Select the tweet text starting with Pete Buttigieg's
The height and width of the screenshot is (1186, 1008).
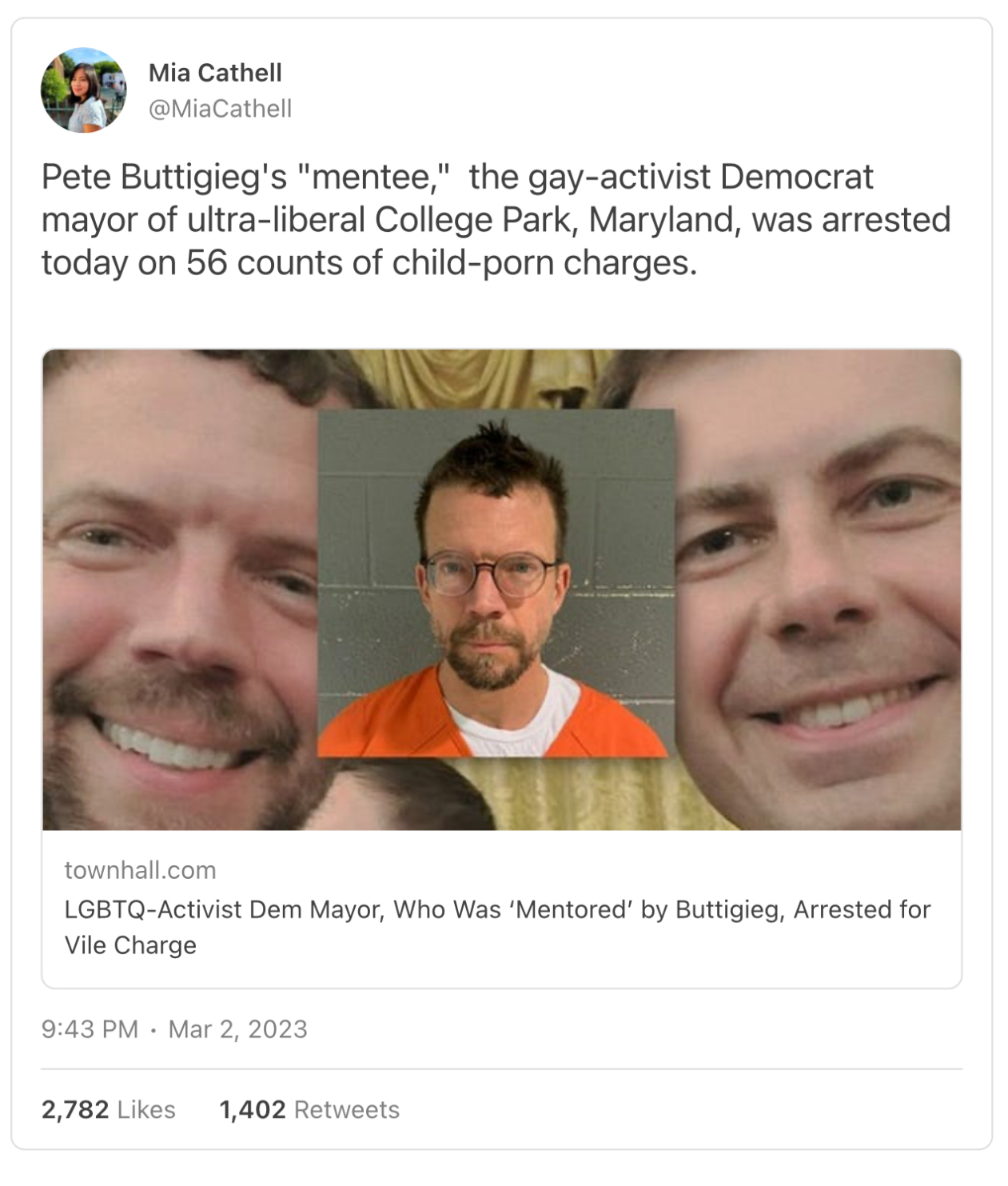[x=496, y=220]
